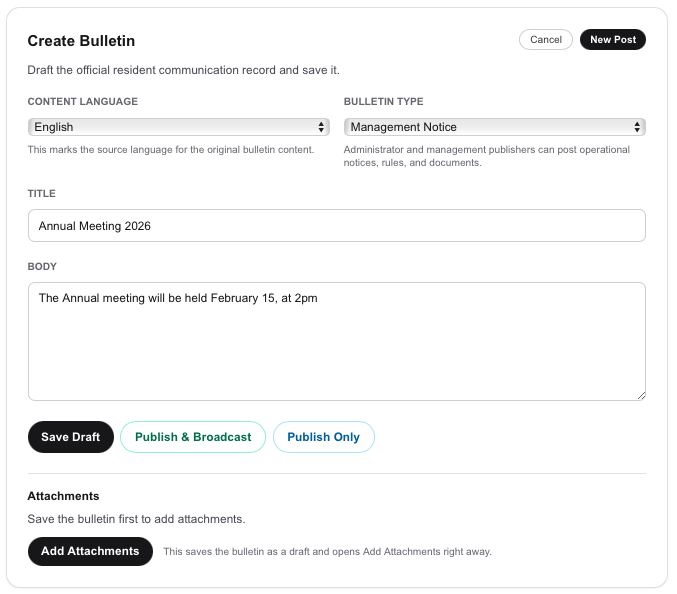Click the BULLETIN TYPE label
The height and width of the screenshot is (594, 677).
(x=383, y=101)
